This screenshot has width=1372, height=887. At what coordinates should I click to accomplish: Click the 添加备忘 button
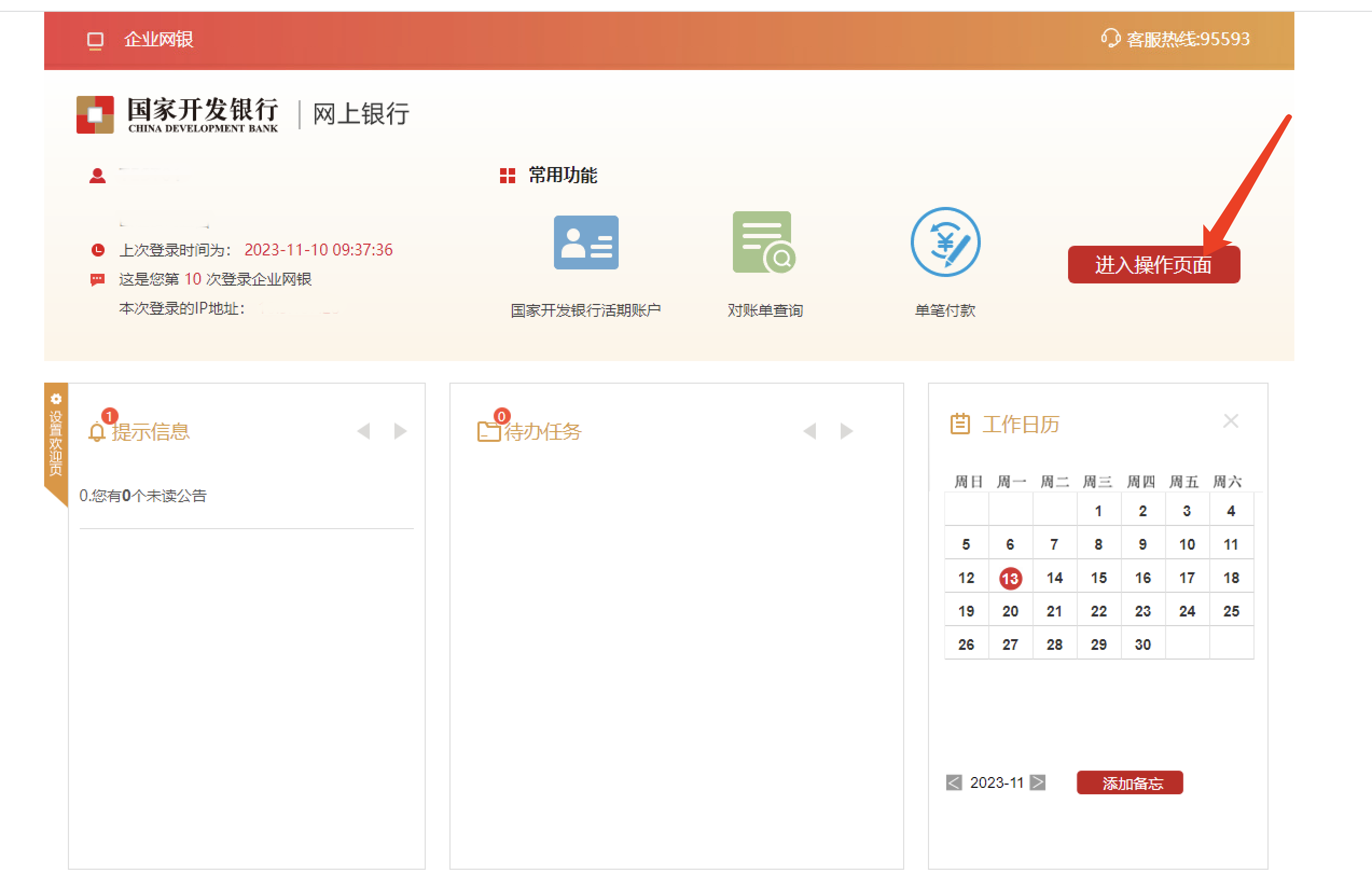coord(1130,783)
